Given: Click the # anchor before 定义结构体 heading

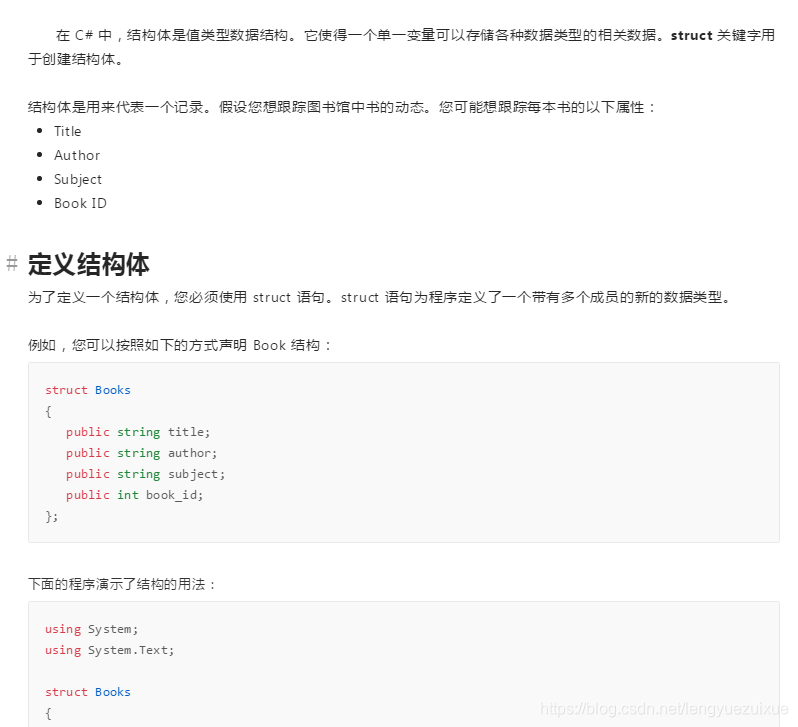Looking at the screenshot, I should [x=12, y=264].
